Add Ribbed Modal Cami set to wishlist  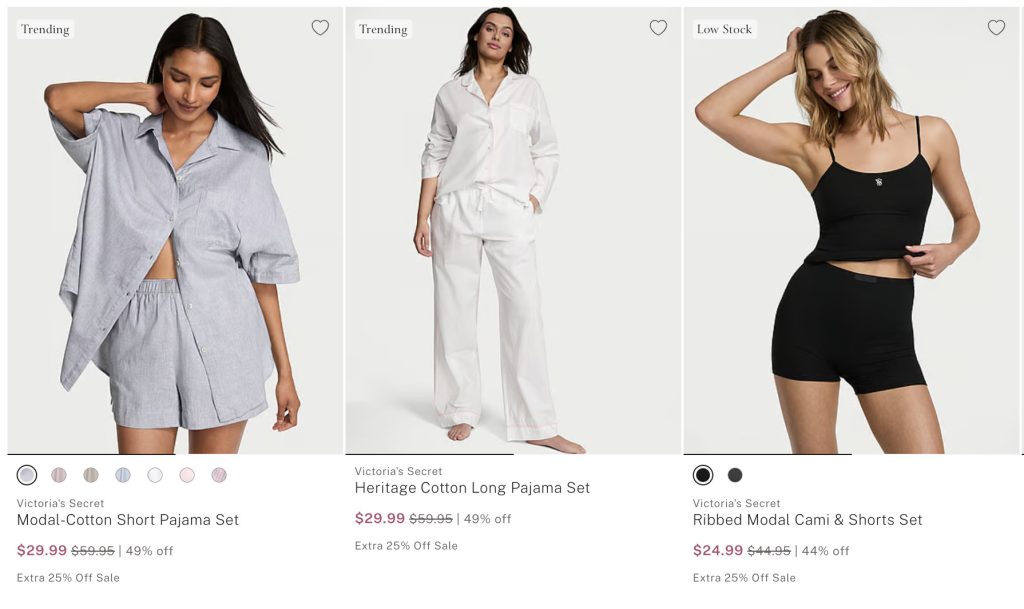[x=996, y=28]
